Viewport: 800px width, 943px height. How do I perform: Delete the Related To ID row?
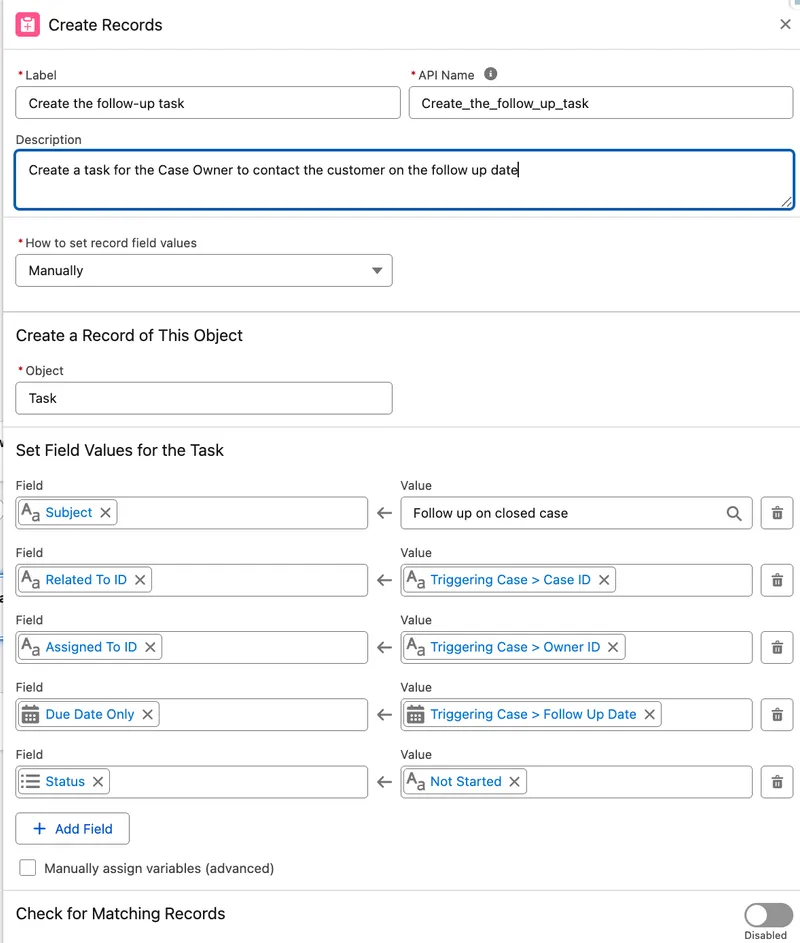777,580
